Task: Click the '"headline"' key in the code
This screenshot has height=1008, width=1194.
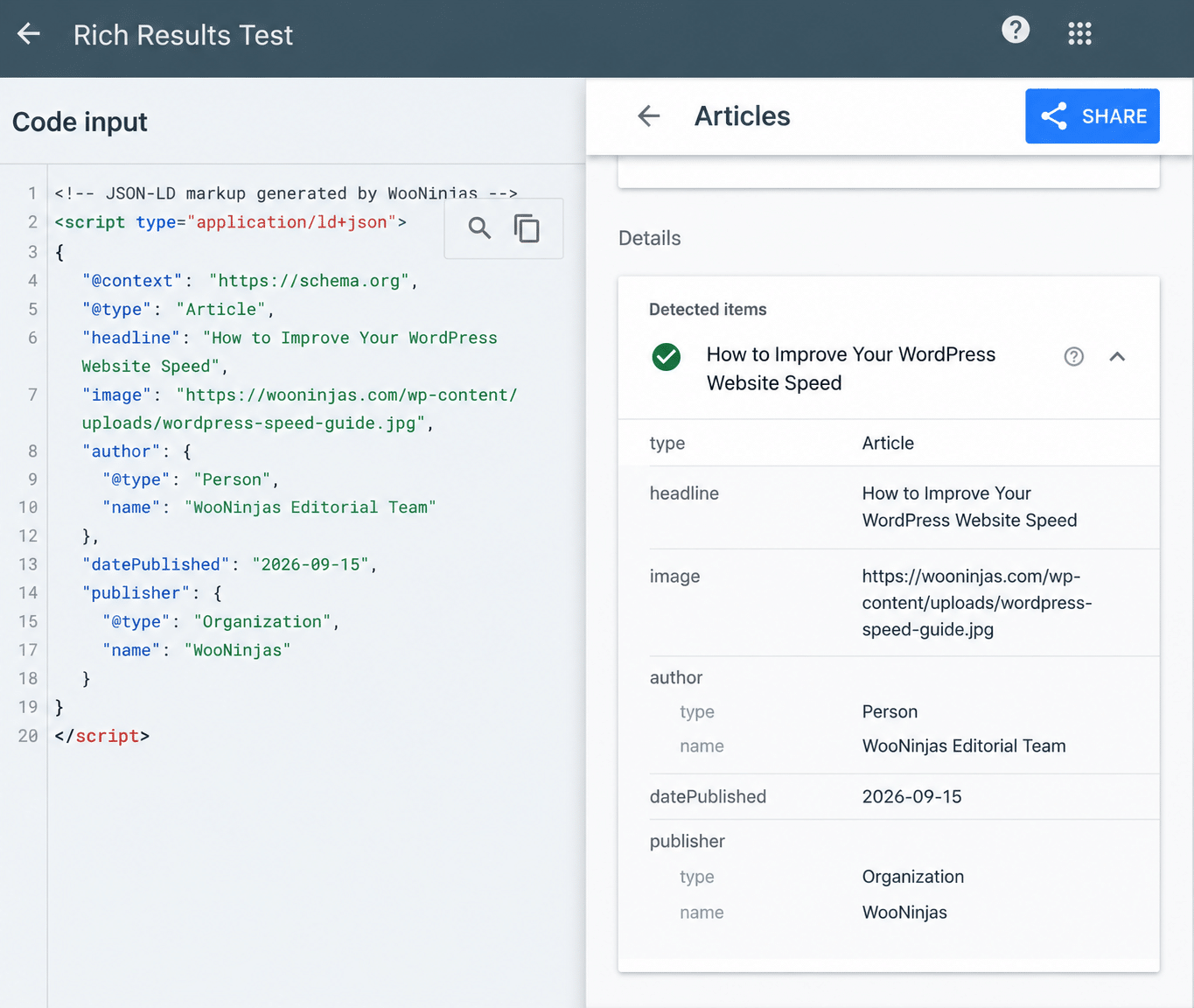Action: point(131,338)
